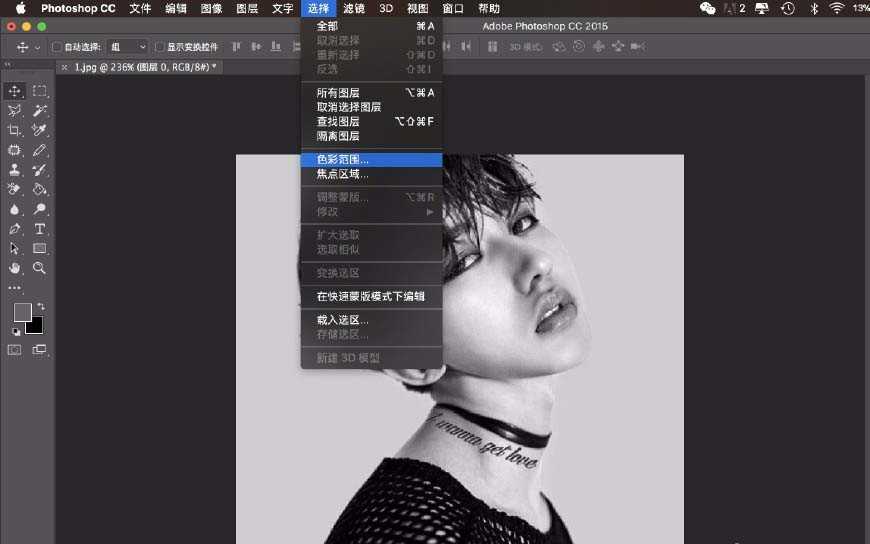The width and height of the screenshot is (870, 544).
Task: Tick the 显示变换控件 checkbox
Action: coord(160,47)
